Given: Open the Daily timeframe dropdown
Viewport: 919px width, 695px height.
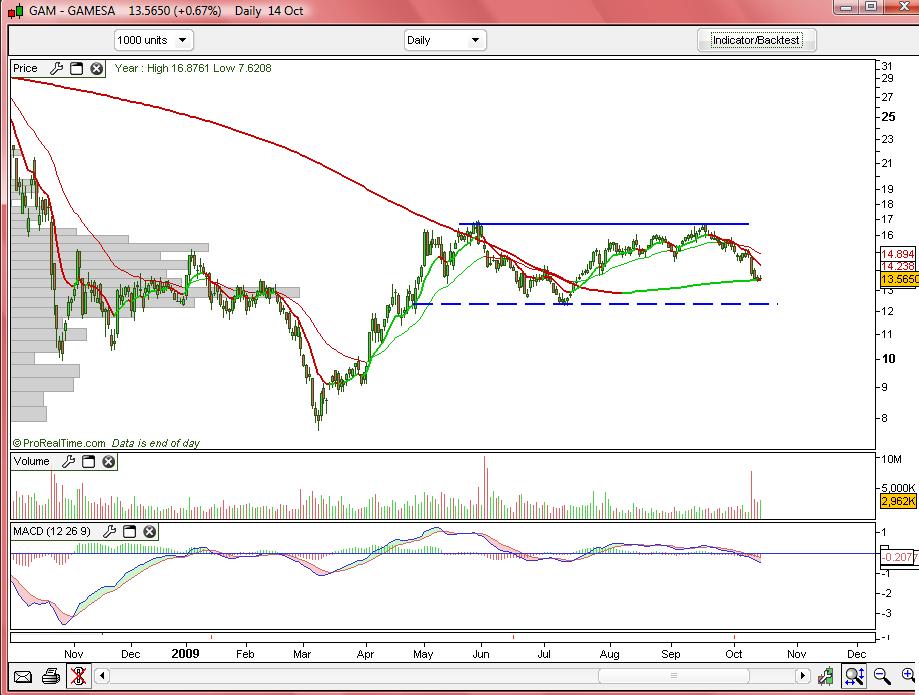Looking at the screenshot, I should point(445,40).
